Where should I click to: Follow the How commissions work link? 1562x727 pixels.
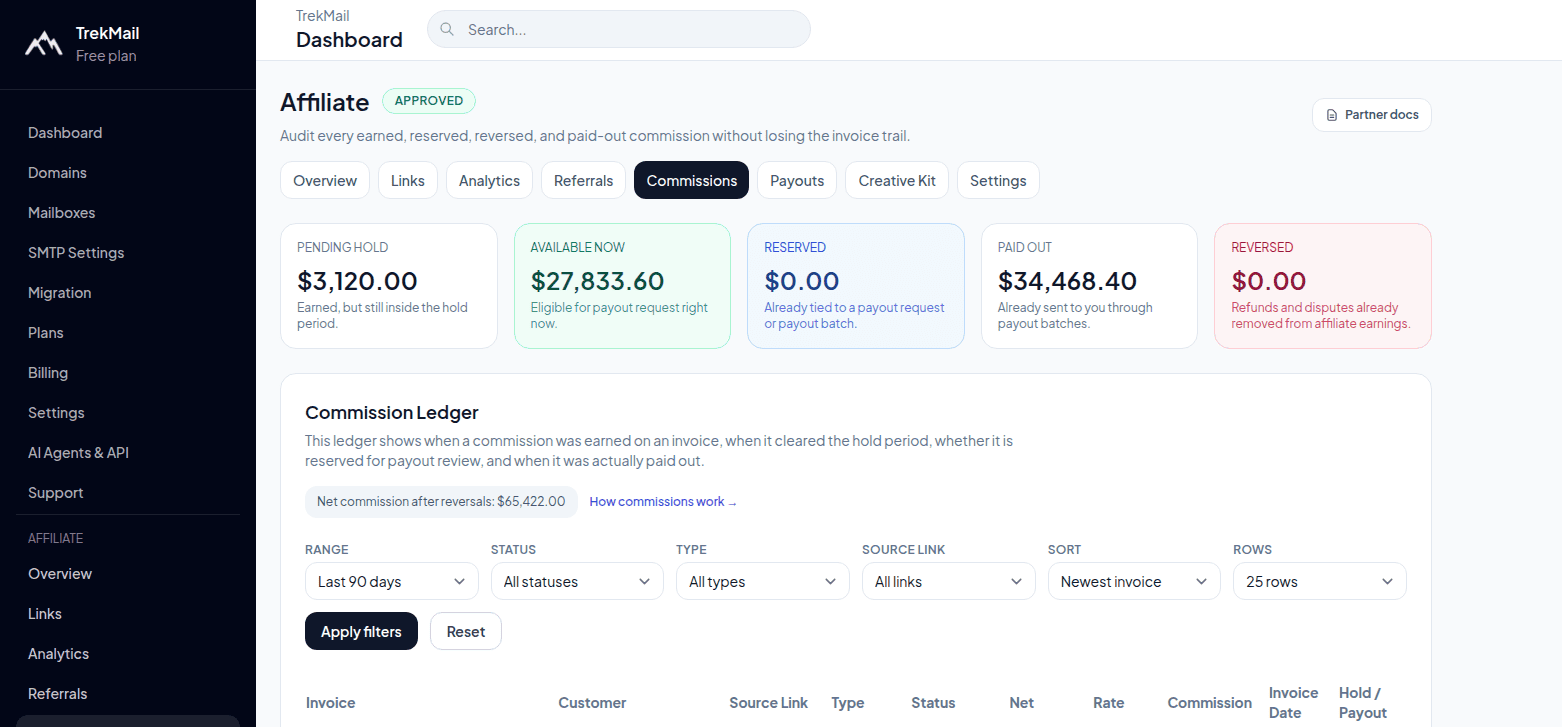(662, 501)
